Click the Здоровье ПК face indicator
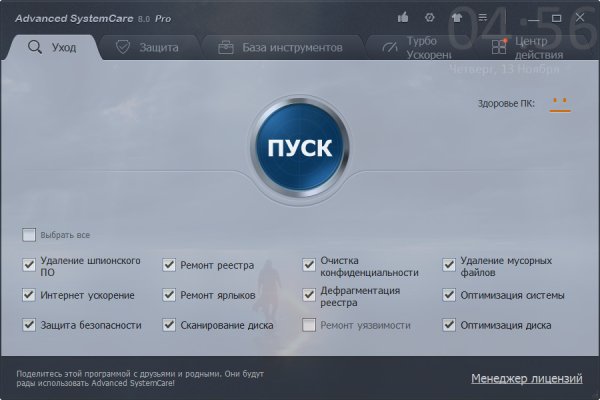The width and height of the screenshot is (600, 400). tap(560, 104)
